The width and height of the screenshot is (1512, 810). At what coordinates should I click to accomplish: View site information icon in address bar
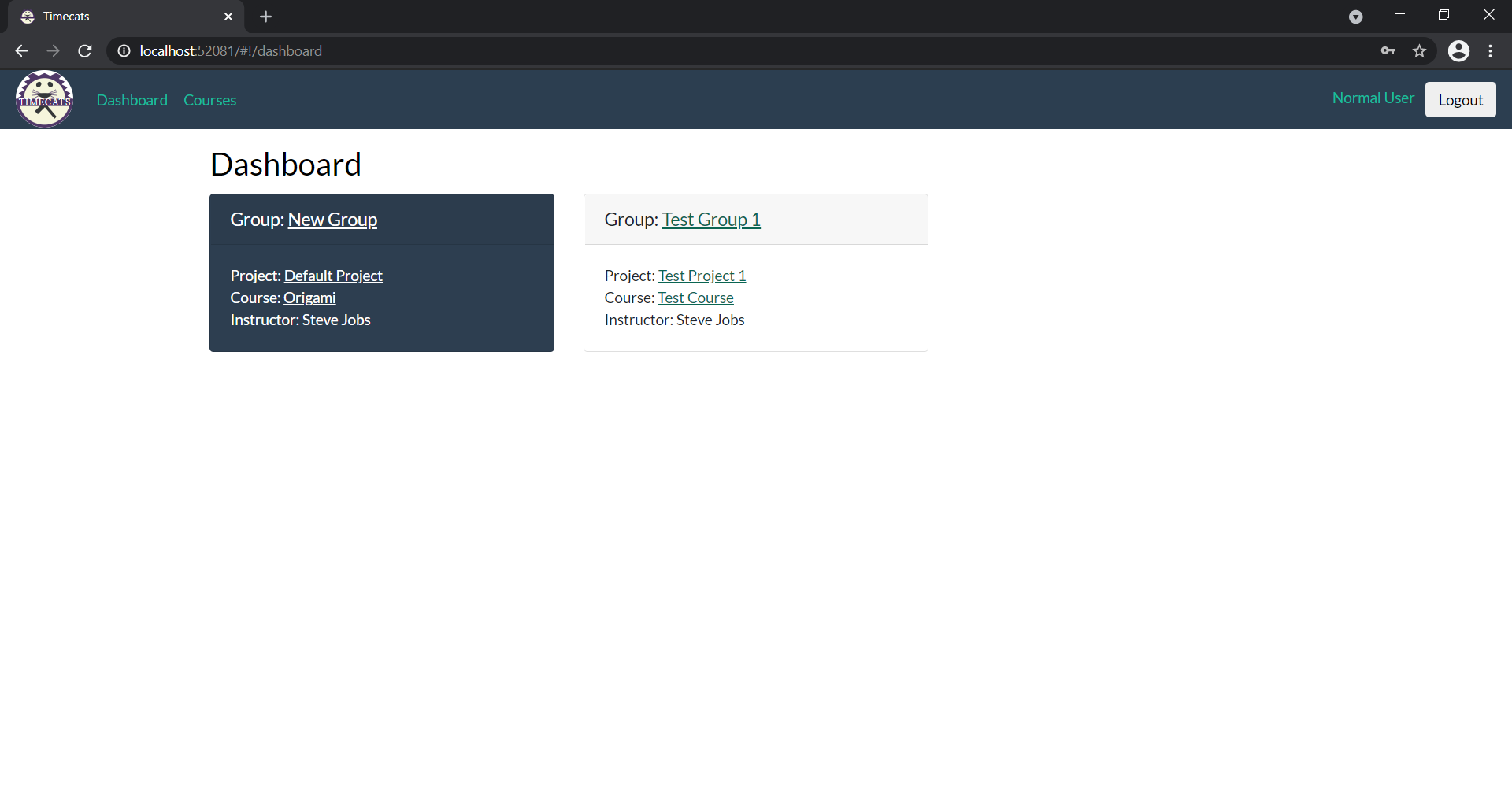(124, 51)
